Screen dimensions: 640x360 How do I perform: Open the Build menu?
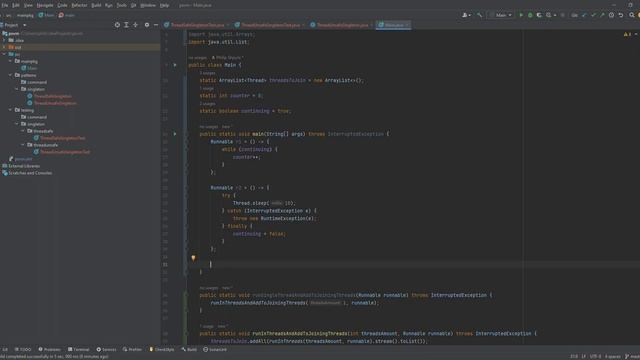(x=96, y=5)
